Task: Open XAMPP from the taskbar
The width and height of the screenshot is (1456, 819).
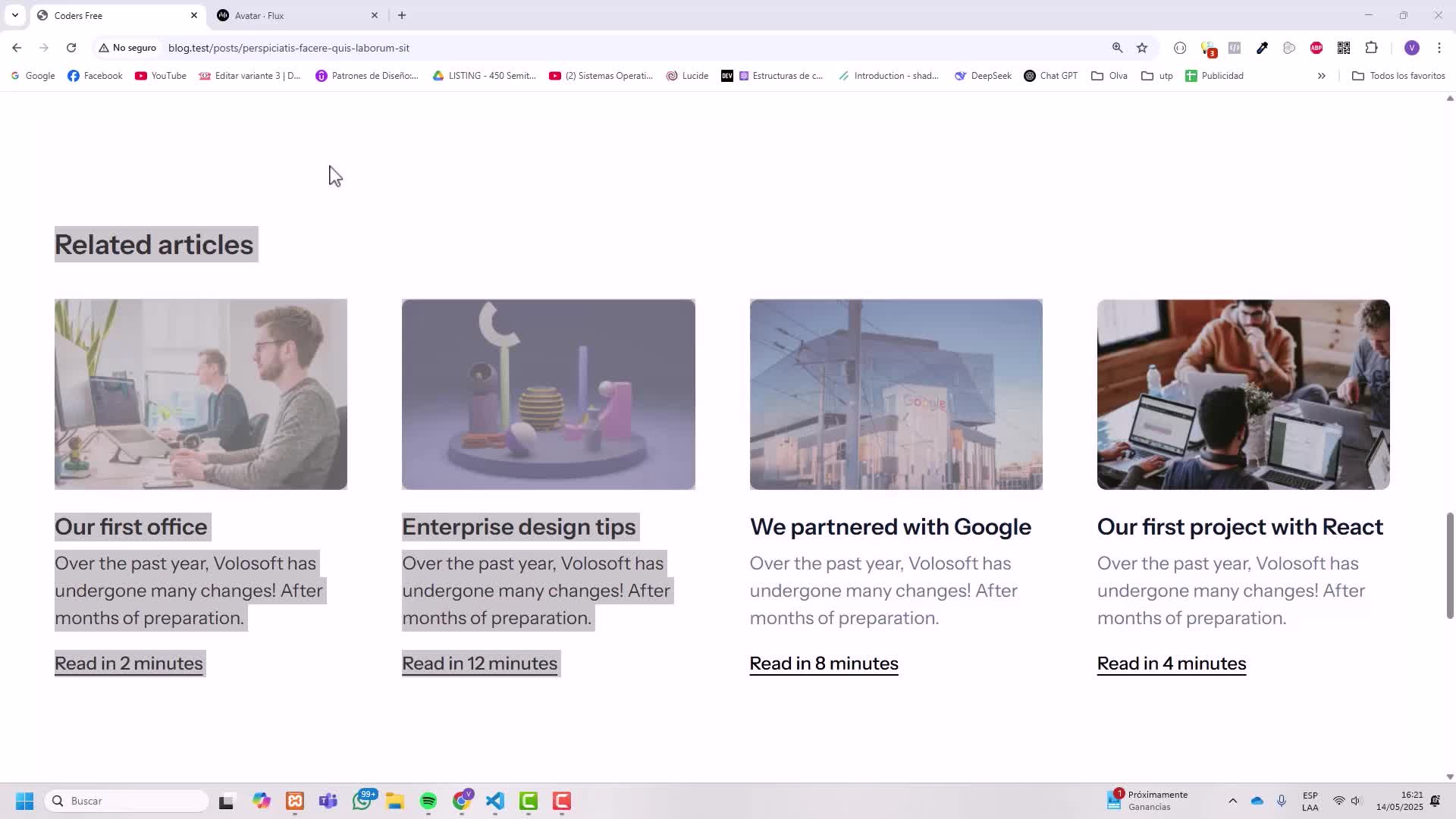Action: pos(295,801)
